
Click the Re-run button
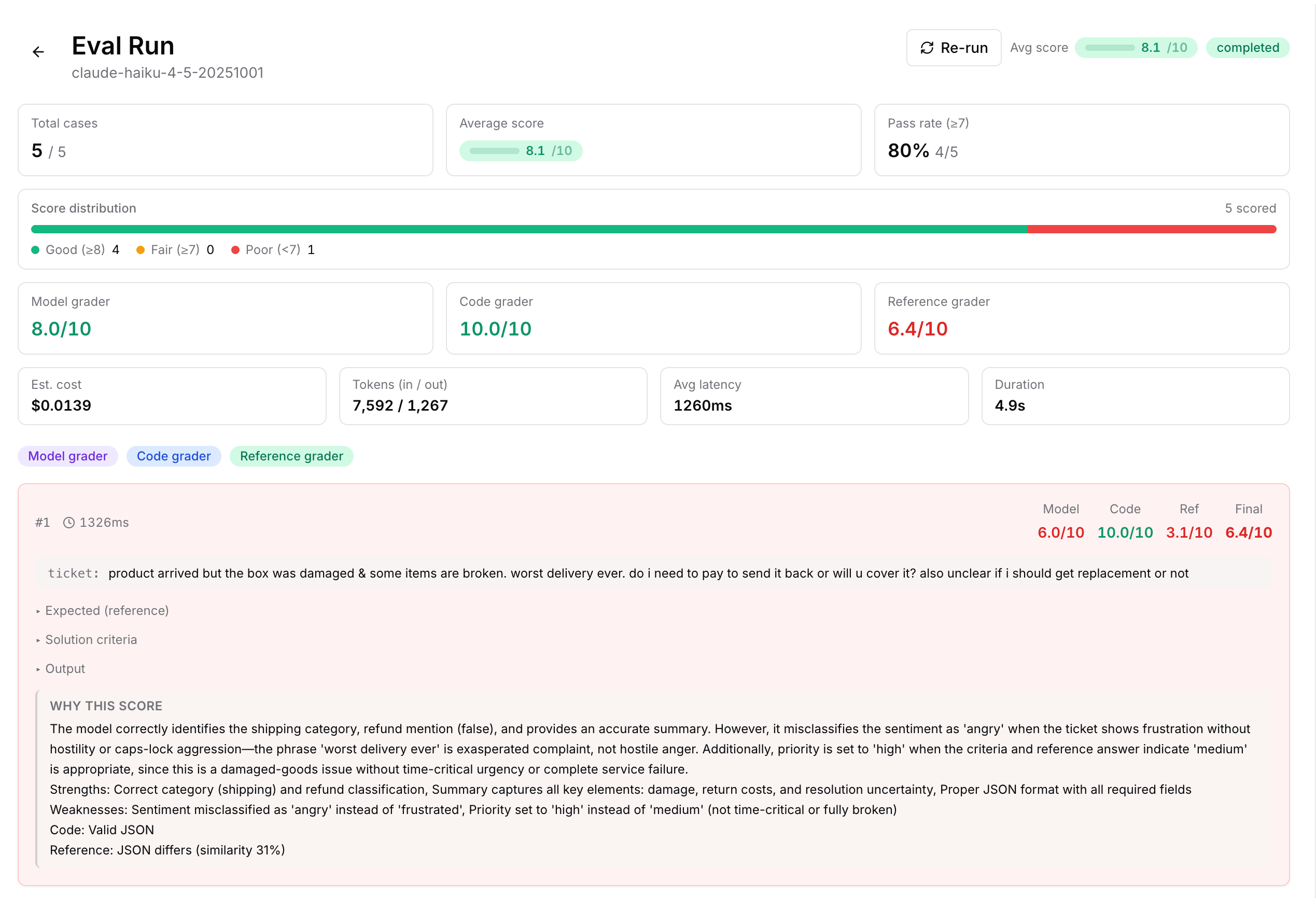(954, 48)
